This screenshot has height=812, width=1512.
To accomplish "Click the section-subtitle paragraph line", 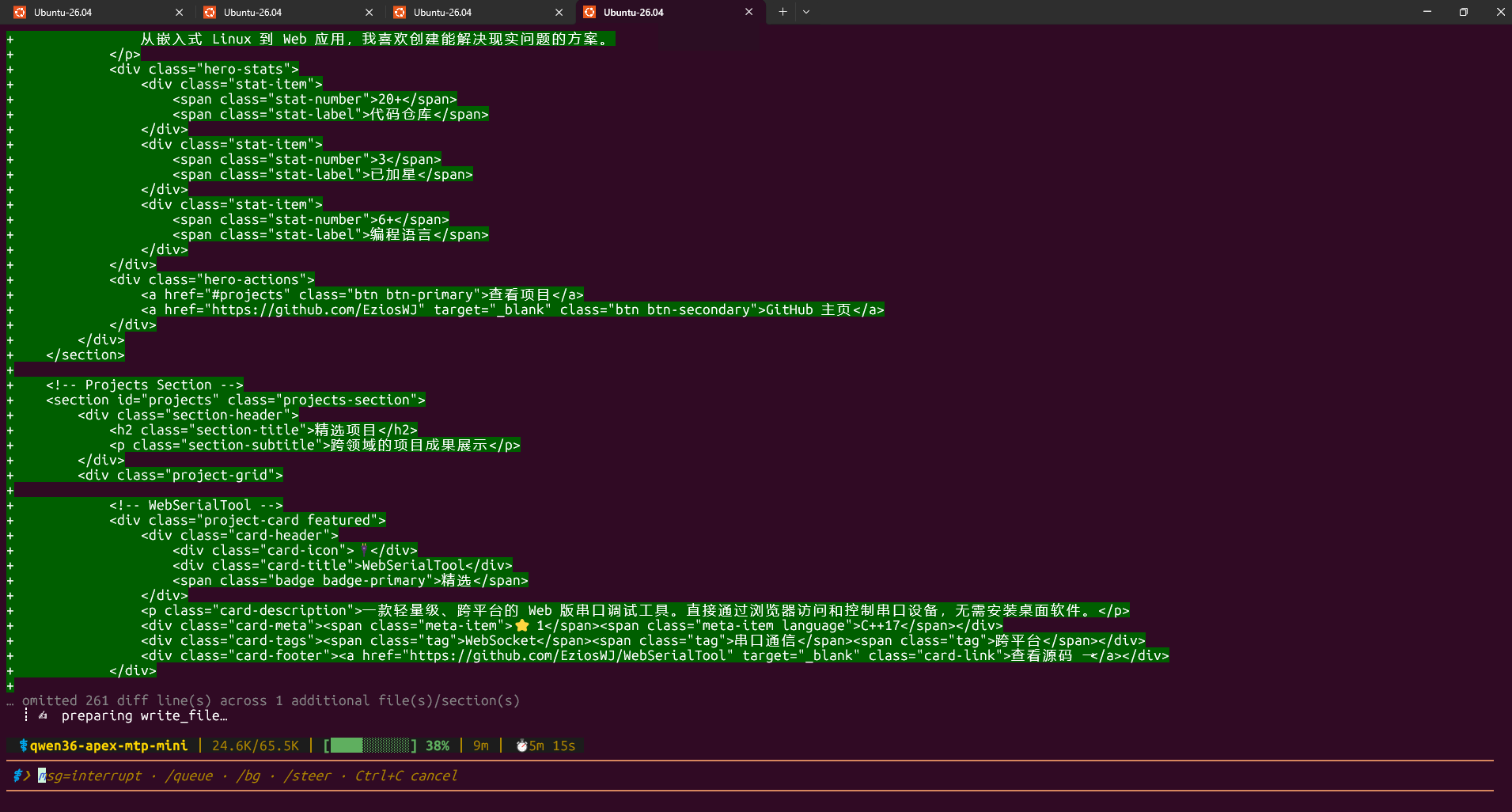I will point(315,445).
